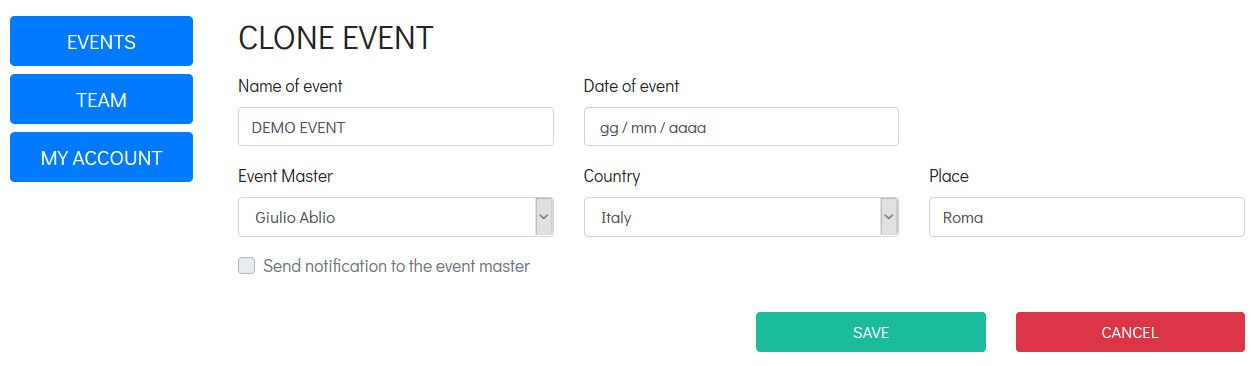The image size is (1259, 366).
Task: Open the Event Master dropdown showing Giulio Ablio
Action: [396, 217]
